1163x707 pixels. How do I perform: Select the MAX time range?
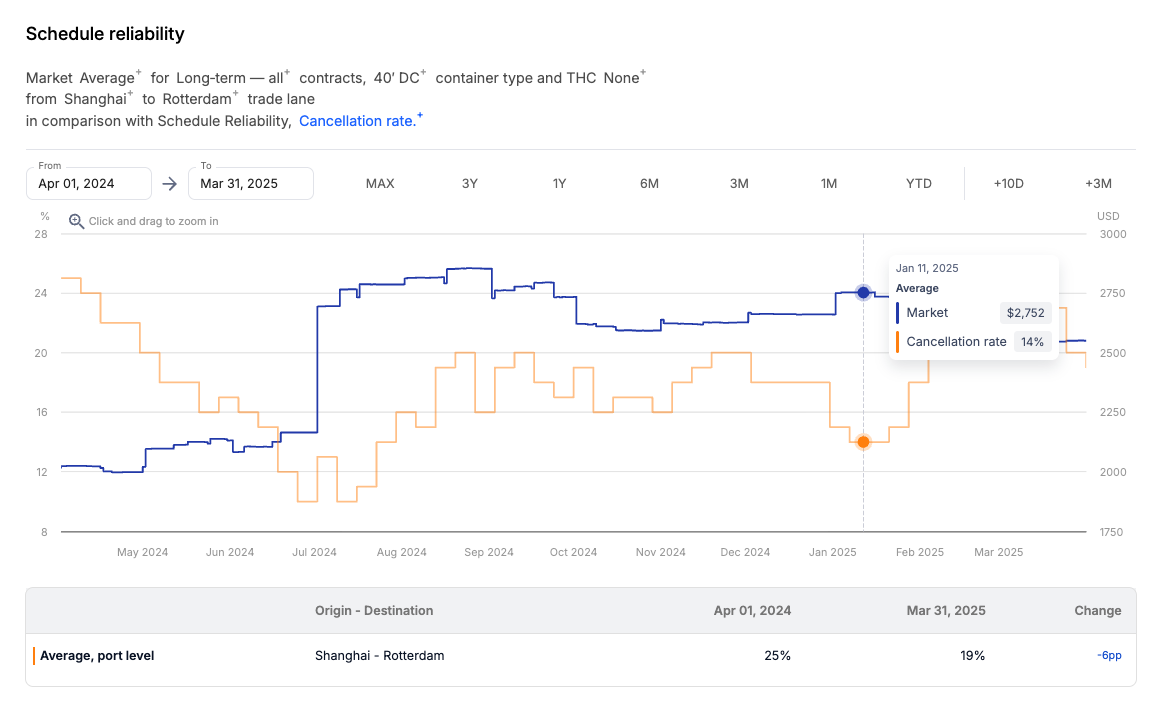coord(380,183)
